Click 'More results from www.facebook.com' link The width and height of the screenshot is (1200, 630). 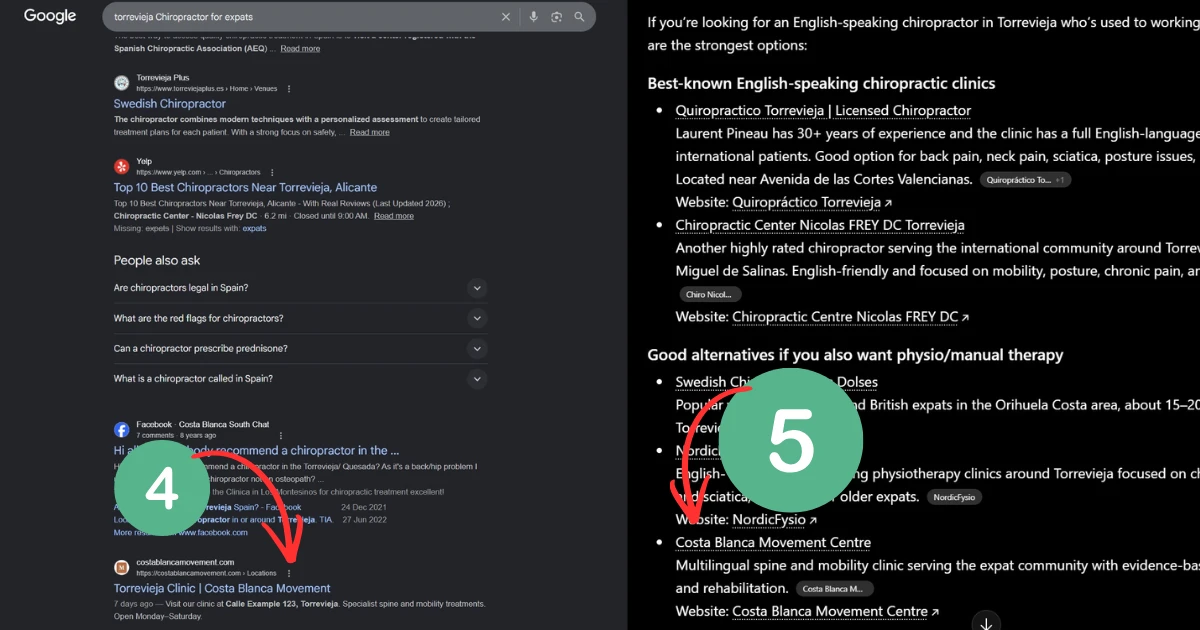click(x=180, y=533)
